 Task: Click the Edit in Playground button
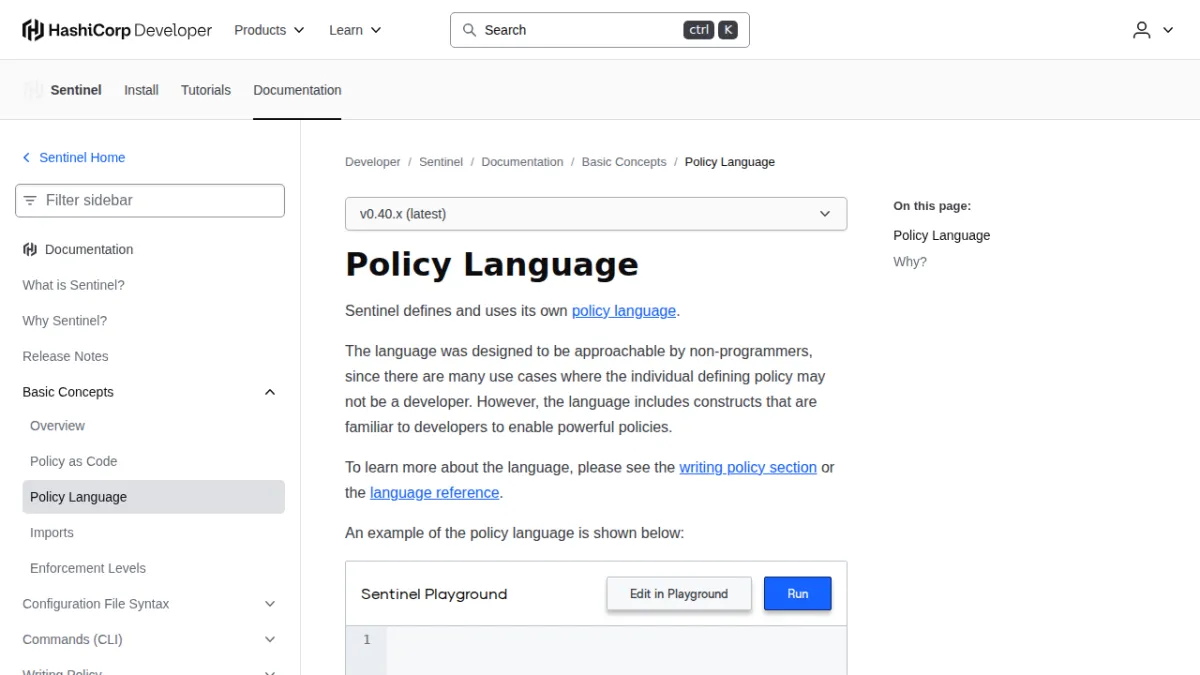679,594
